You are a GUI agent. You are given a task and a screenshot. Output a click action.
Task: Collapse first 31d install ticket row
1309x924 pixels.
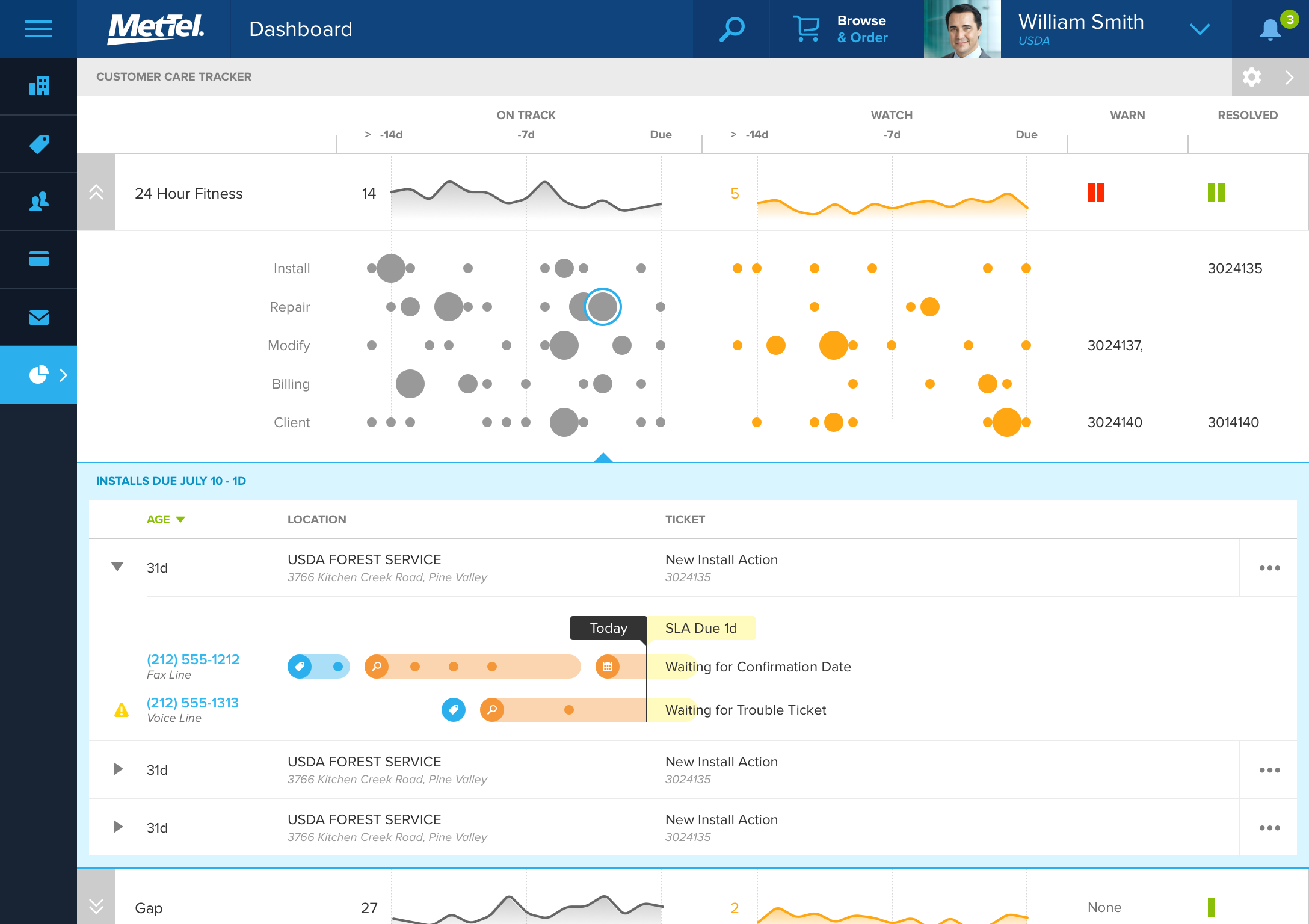(117, 567)
